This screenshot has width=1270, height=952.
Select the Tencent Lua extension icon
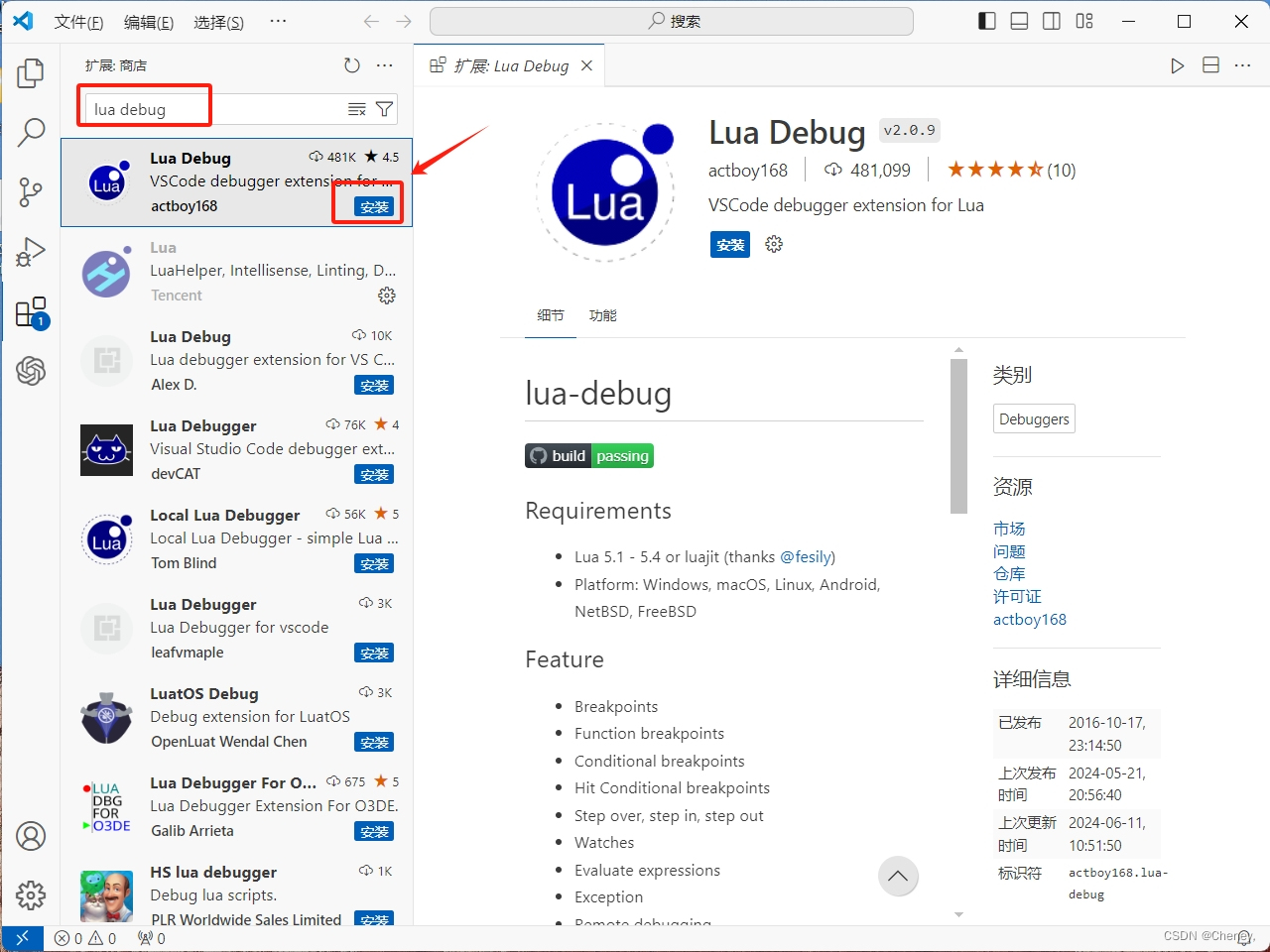pyautogui.click(x=107, y=272)
